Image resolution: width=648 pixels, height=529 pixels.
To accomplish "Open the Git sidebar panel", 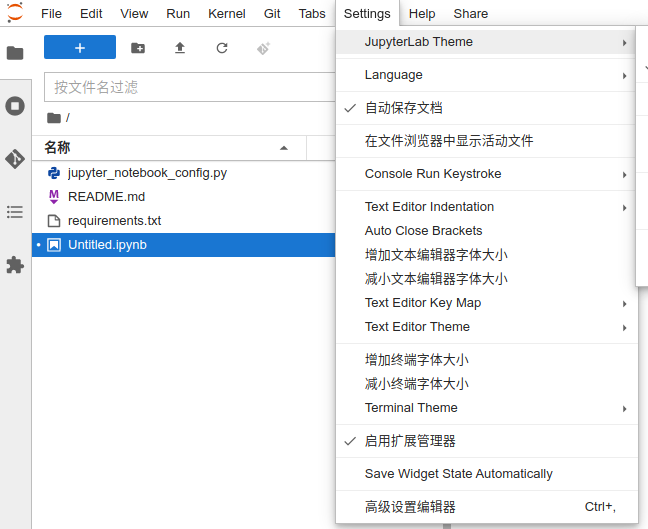I will [15, 159].
